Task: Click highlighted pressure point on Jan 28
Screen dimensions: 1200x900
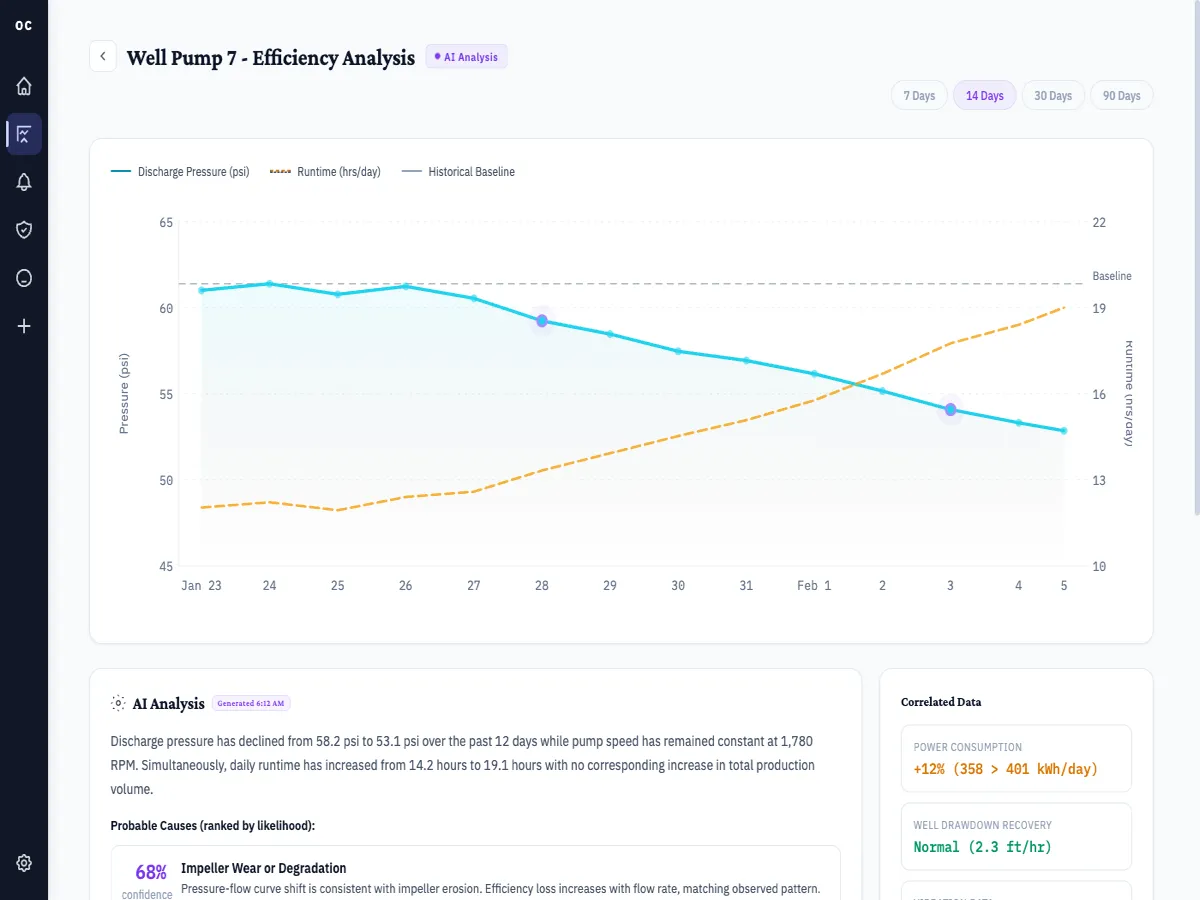Action: click(x=542, y=321)
